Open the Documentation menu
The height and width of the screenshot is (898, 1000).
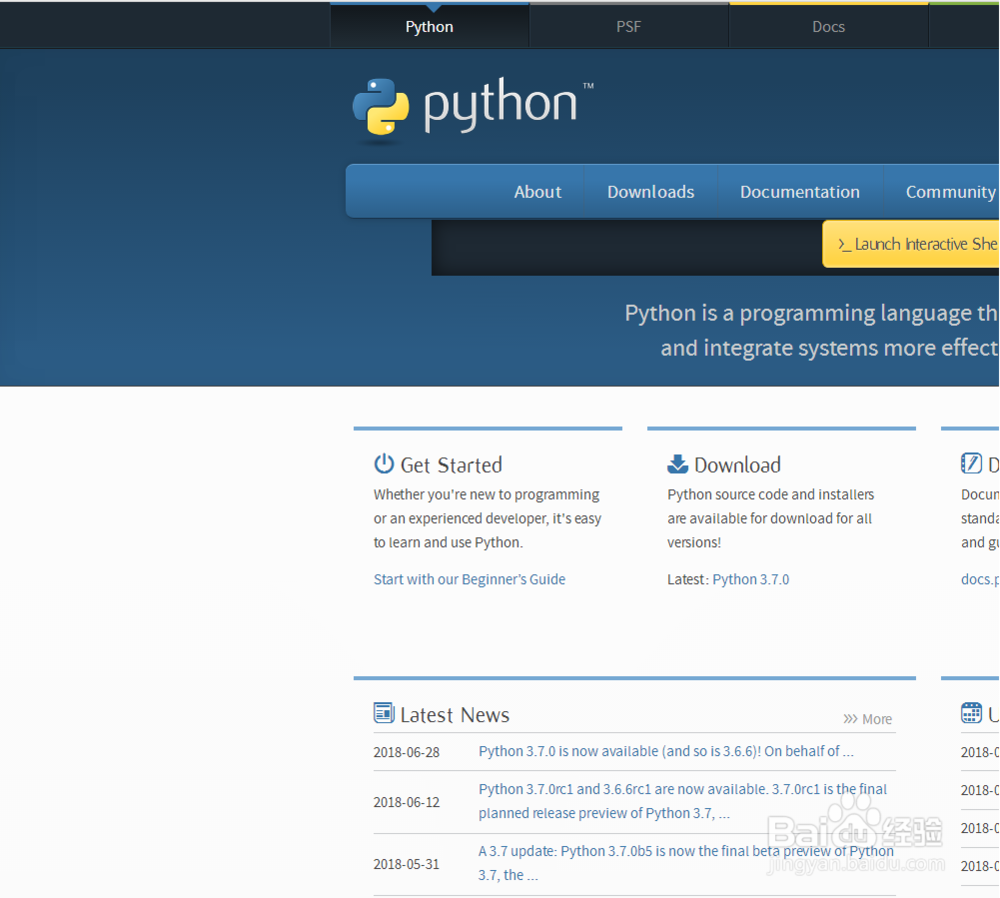click(x=800, y=191)
